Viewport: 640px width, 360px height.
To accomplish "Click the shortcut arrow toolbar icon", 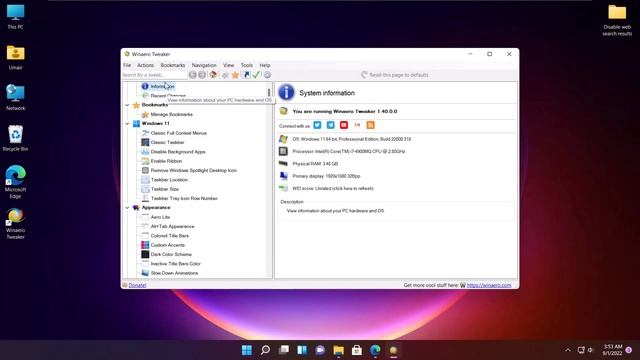I will tap(247, 75).
